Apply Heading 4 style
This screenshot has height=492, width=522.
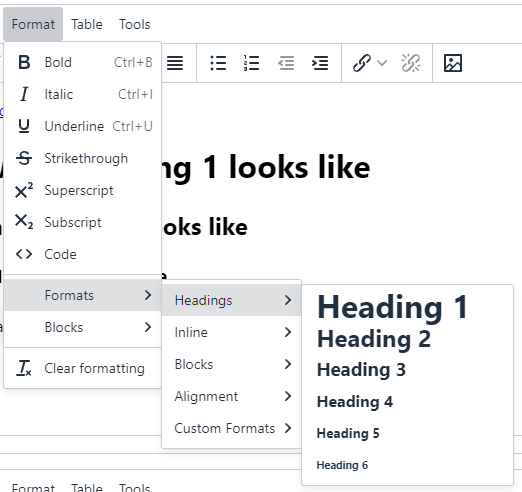(x=407, y=402)
